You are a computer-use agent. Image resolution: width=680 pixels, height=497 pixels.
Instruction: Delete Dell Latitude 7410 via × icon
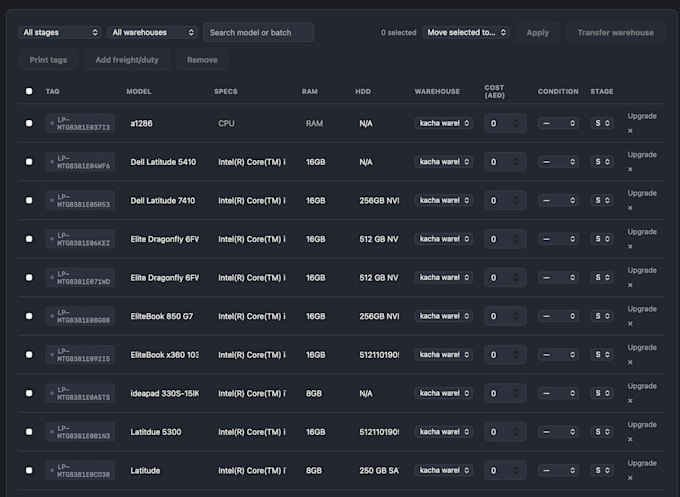(630, 208)
